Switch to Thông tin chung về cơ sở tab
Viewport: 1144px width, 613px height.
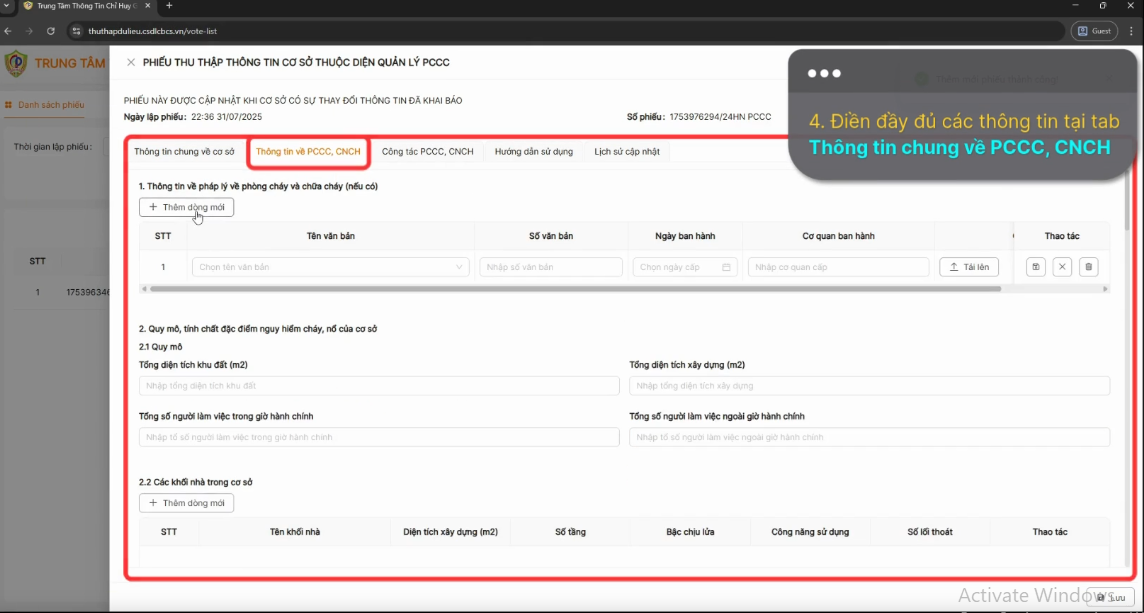(185, 152)
